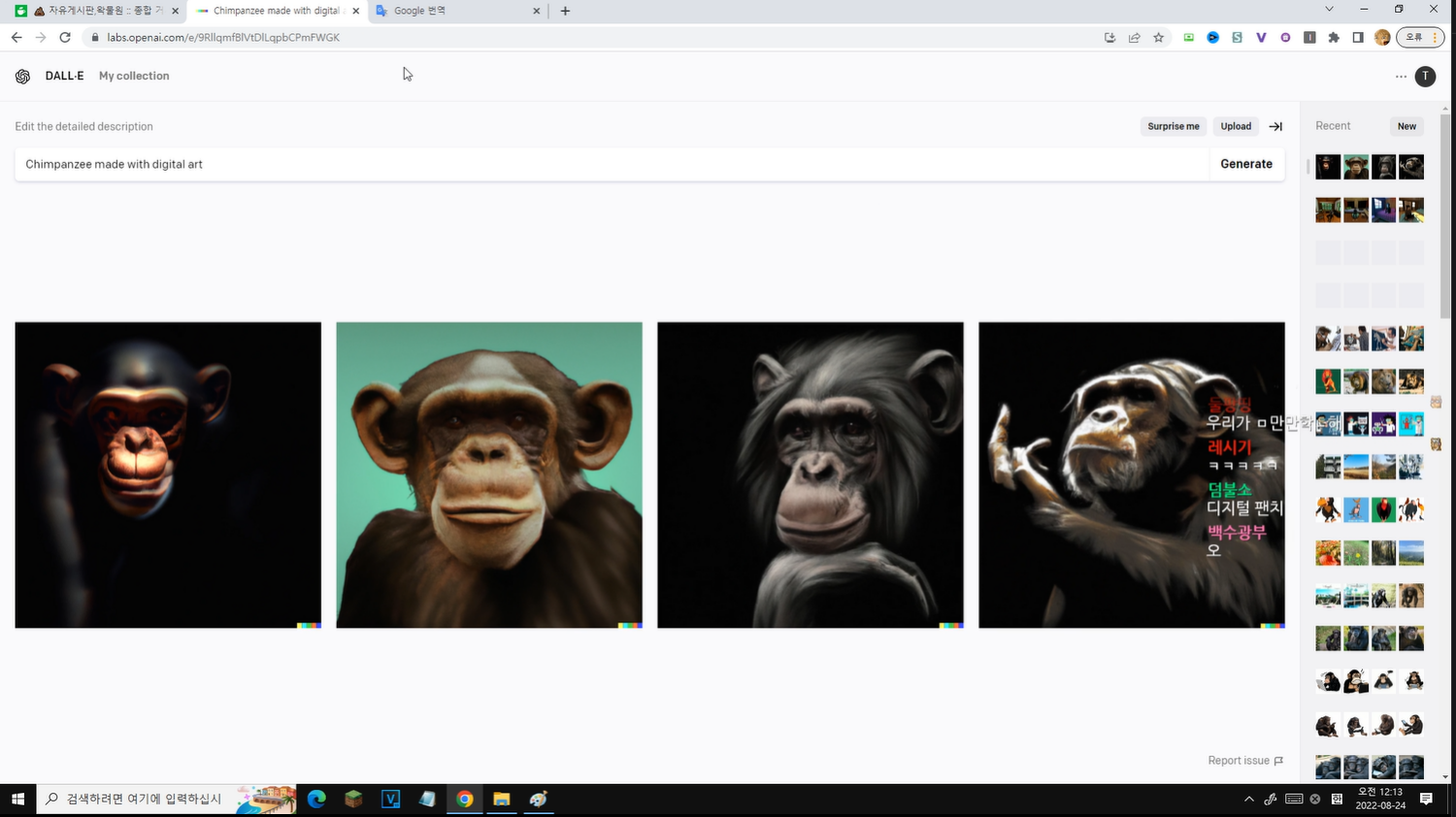Share this page via the share icon
The image size is (1456, 817).
click(x=1134, y=38)
